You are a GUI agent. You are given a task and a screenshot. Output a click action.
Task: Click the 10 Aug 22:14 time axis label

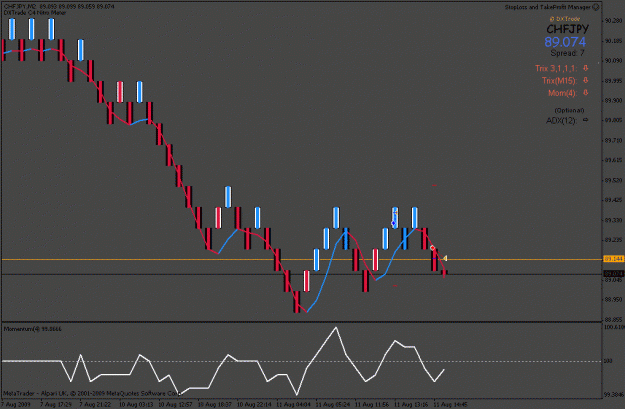coord(254,405)
